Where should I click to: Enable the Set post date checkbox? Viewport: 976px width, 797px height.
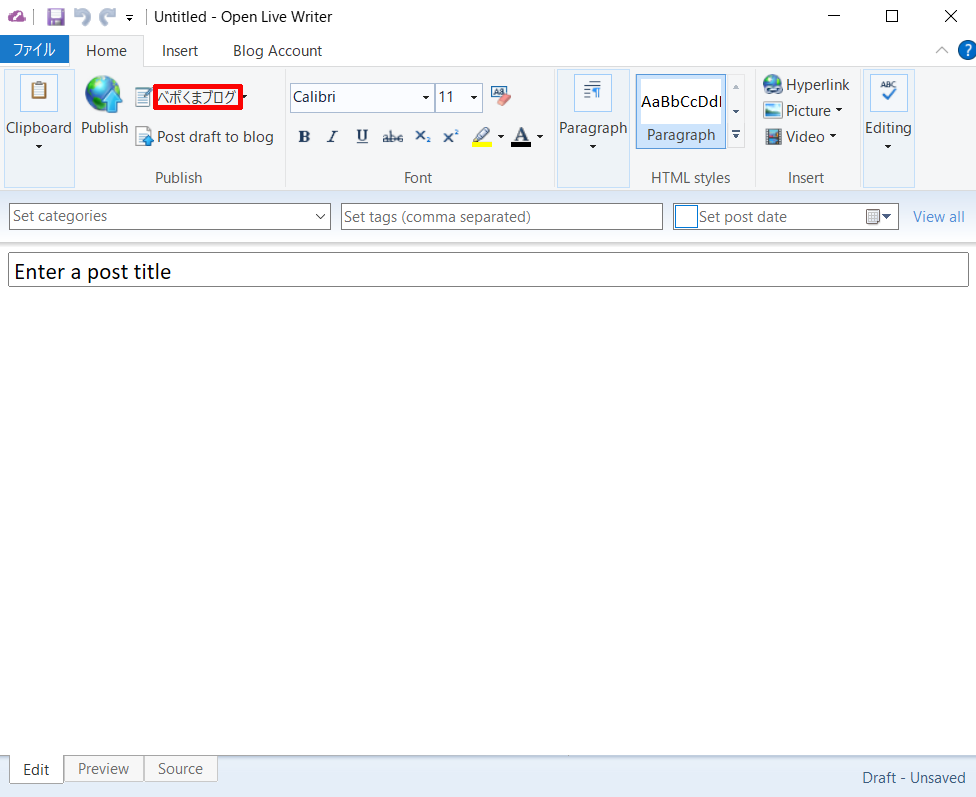tap(686, 217)
